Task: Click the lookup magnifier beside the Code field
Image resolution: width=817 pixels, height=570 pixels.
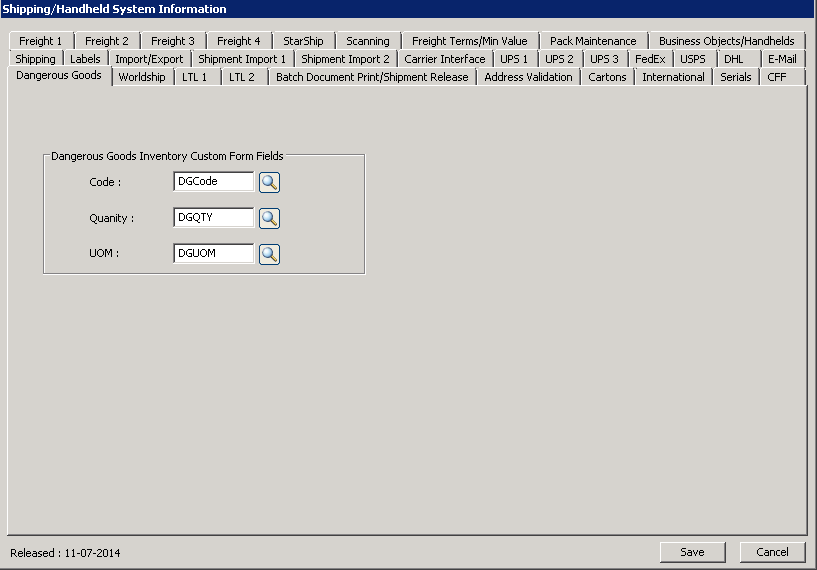Action: click(269, 182)
